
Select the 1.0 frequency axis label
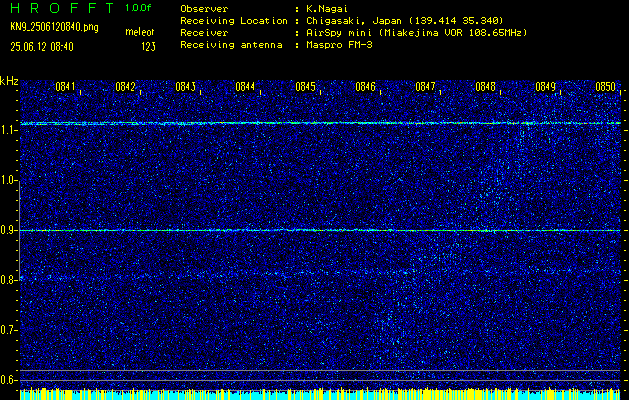click(x=8, y=181)
